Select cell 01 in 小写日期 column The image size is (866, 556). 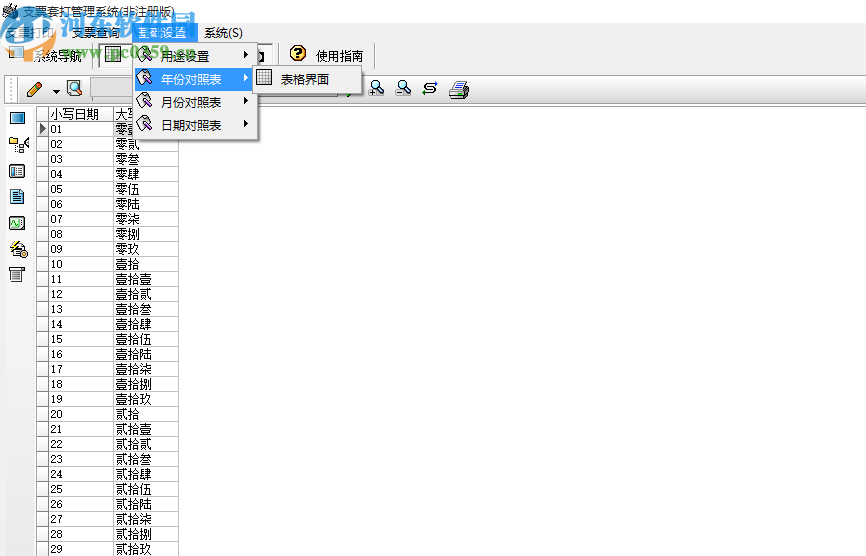(81, 129)
